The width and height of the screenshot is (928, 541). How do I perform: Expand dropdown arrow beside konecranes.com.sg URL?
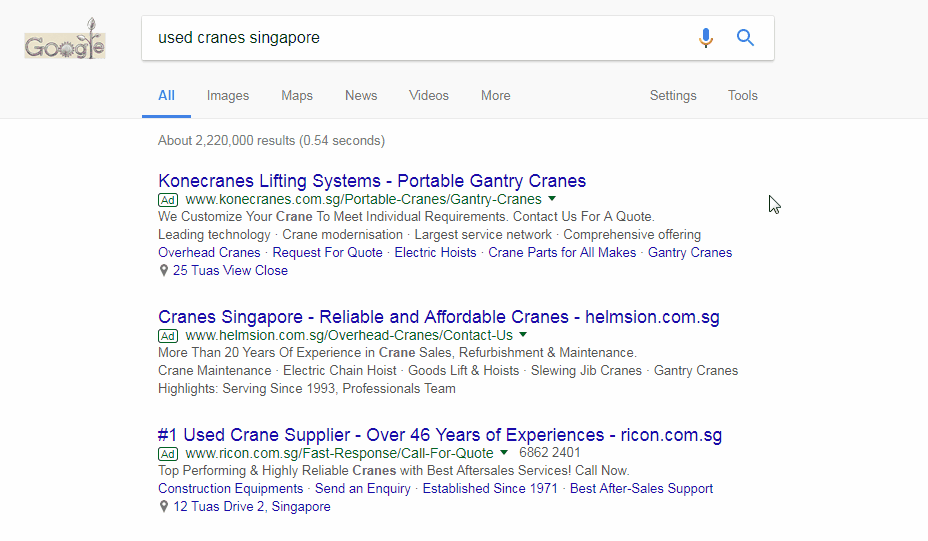click(x=552, y=199)
